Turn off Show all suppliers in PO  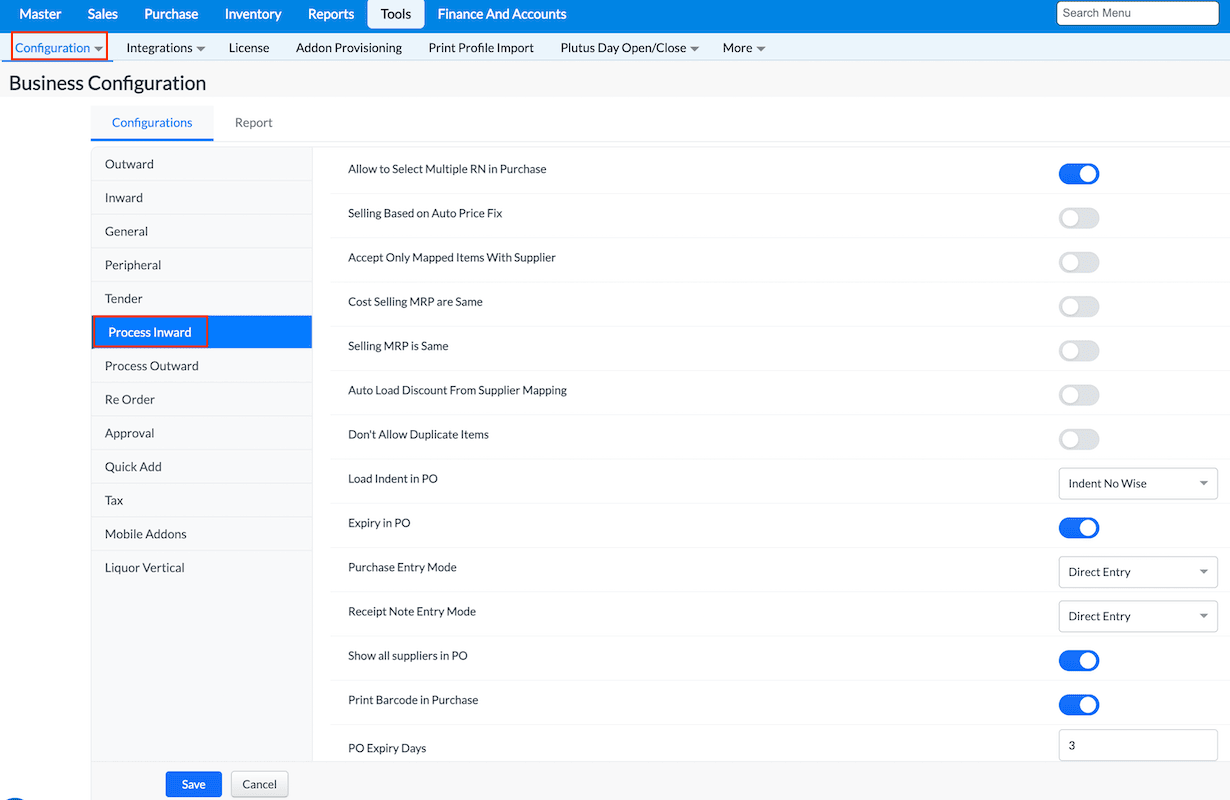point(1079,660)
